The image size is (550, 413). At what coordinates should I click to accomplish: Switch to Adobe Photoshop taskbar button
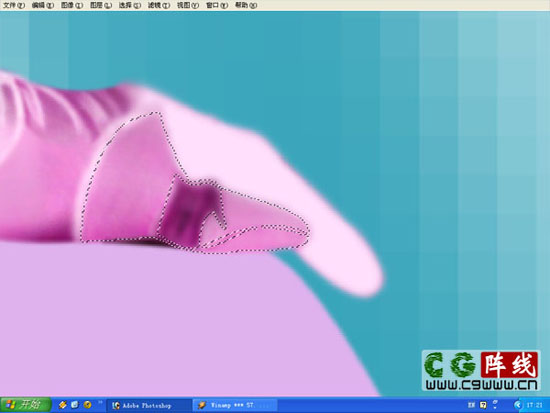(x=149, y=405)
